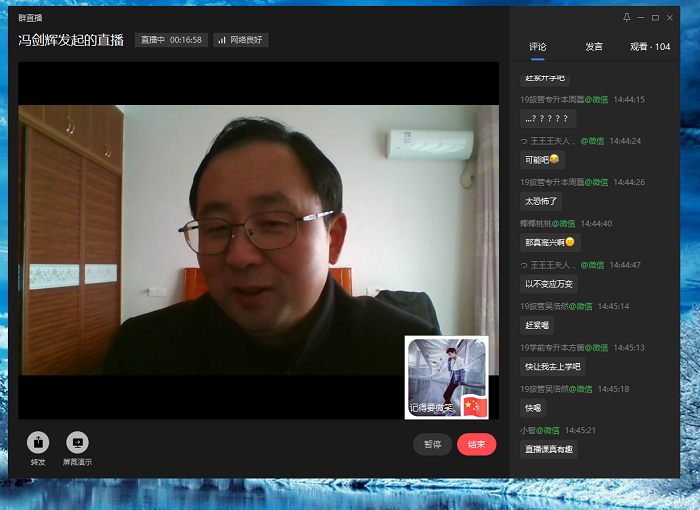The image size is (700, 510).
Task: Click the picture-in-picture thumbnail 记得要微笑
Action: pos(447,377)
